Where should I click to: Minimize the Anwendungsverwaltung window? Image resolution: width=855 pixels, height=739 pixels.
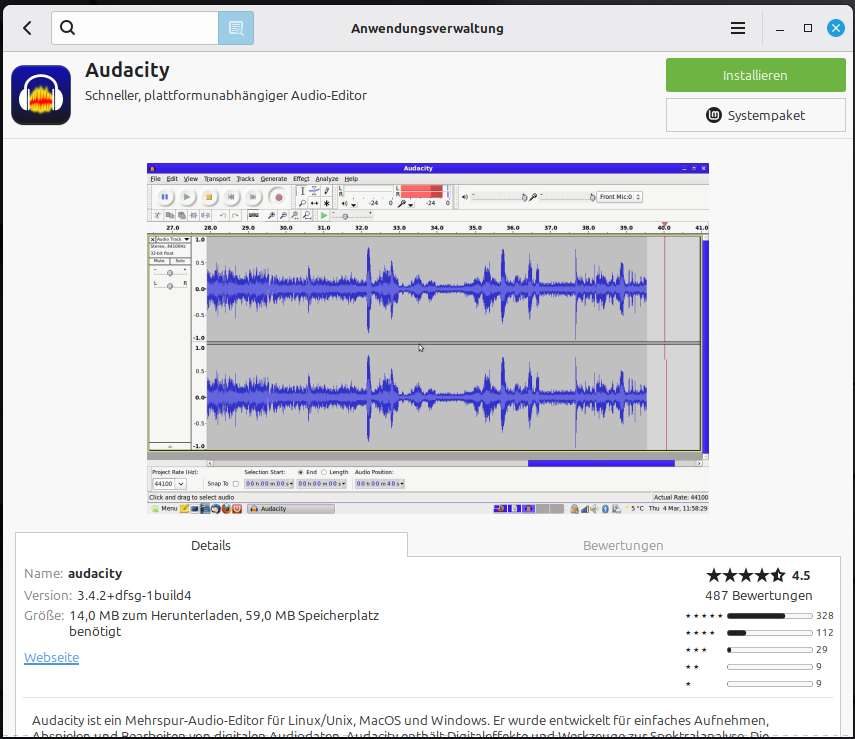pyautogui.click(x=780, y=28)
